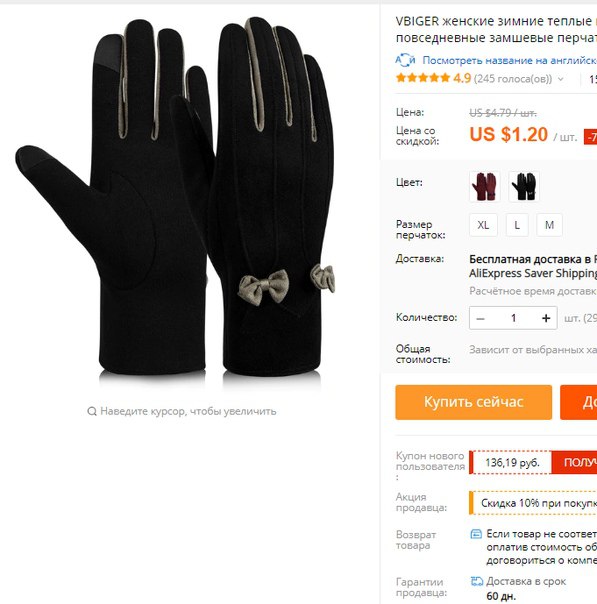Click the translate icon beside the English title link
The width and height of the screenshot is (597, 604).
coord(405,60)
